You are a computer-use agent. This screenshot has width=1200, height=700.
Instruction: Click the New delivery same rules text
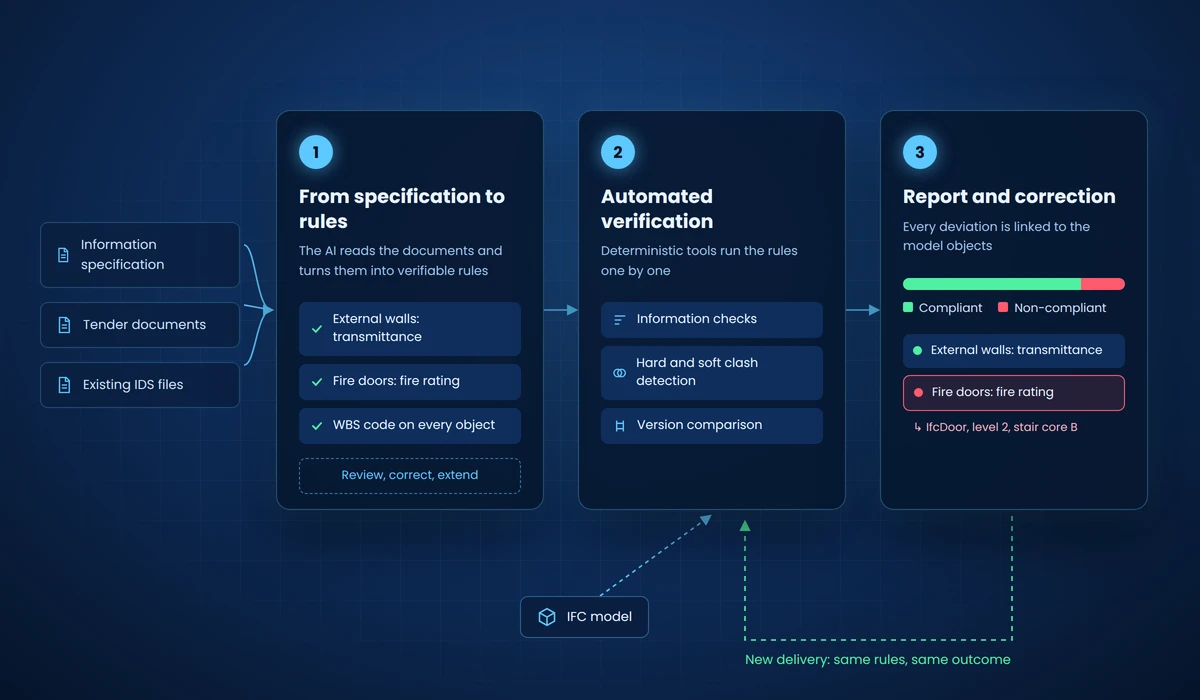pos(878,660)
